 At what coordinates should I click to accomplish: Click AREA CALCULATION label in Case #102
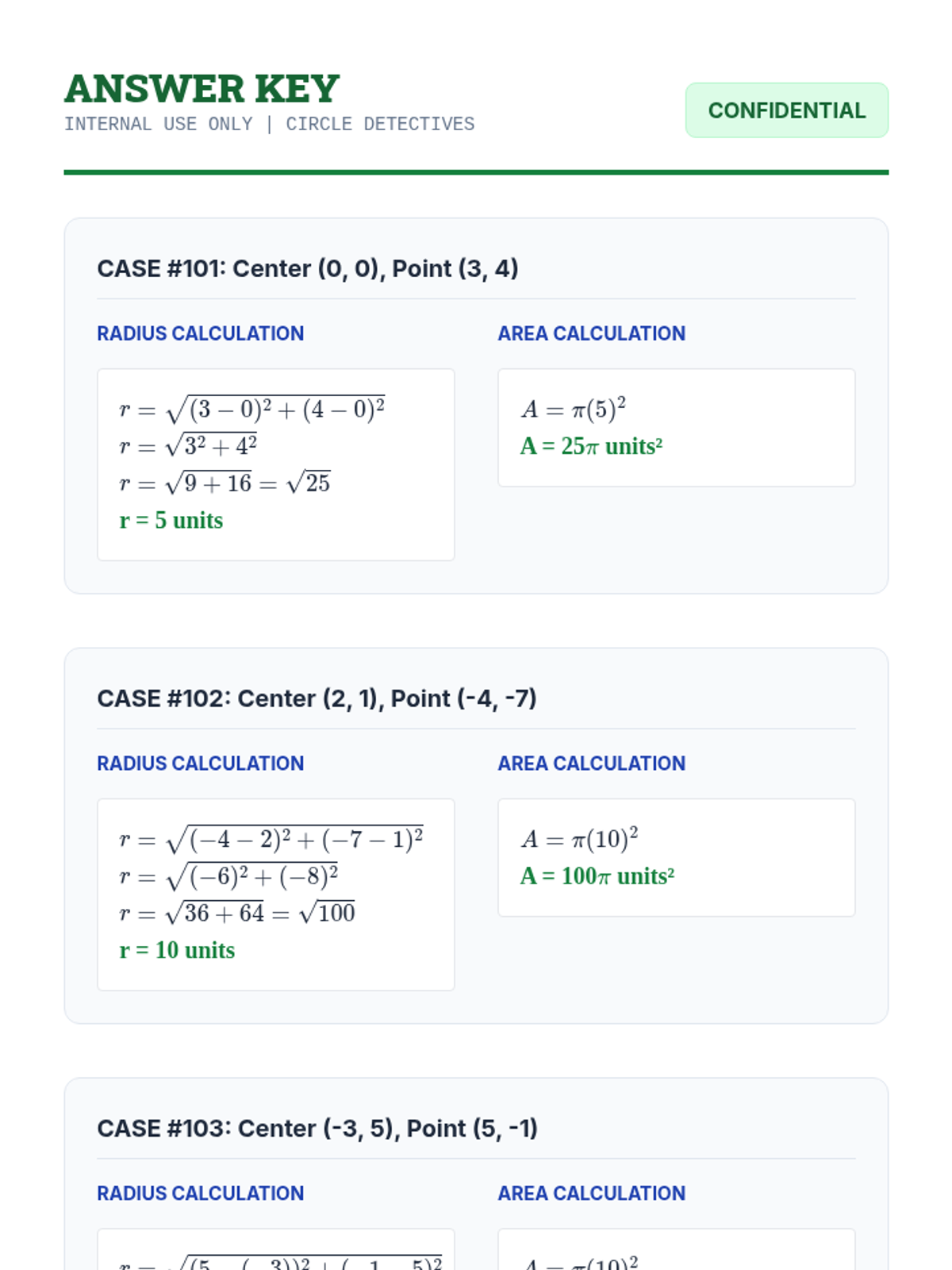tap(591, 764)
